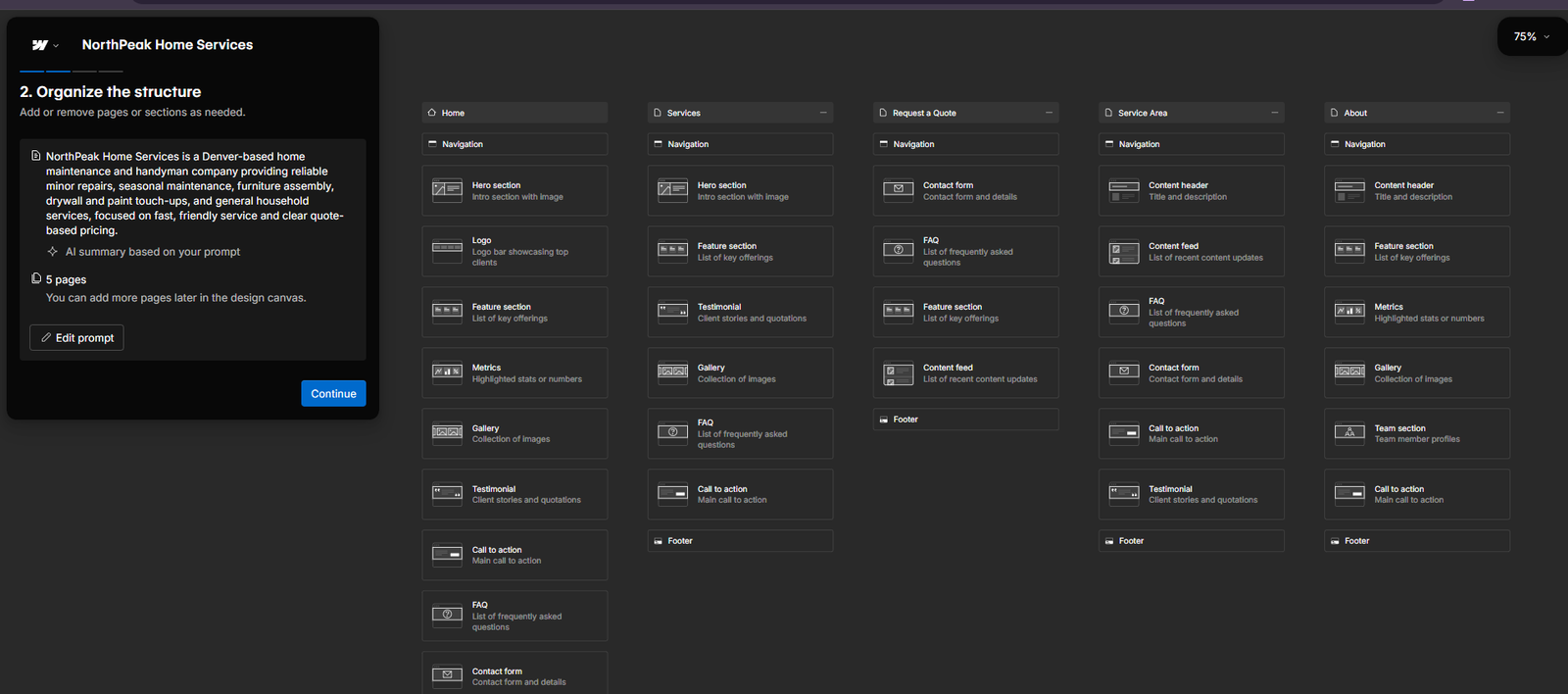Click Content feed icon in Request a Quote

[898, 372]
